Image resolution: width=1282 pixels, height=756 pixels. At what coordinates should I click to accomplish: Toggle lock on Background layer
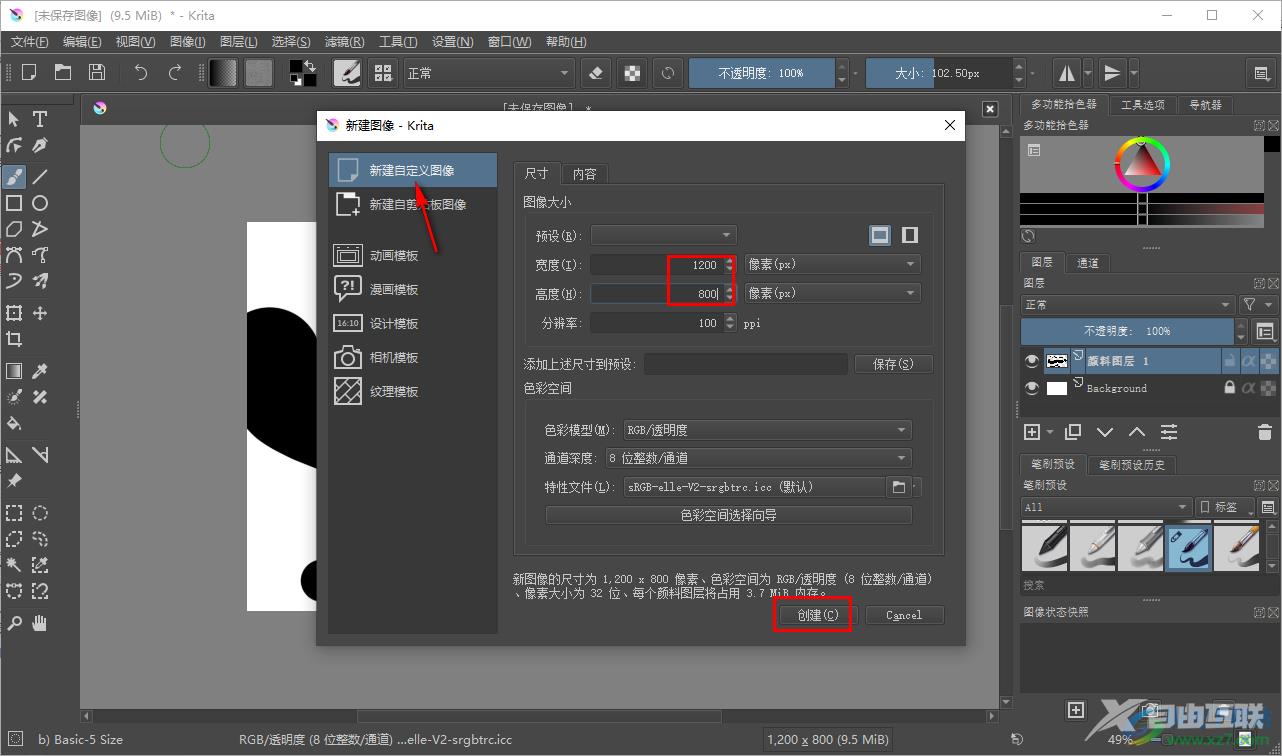pyautogui.click(x=1230, y=388)
